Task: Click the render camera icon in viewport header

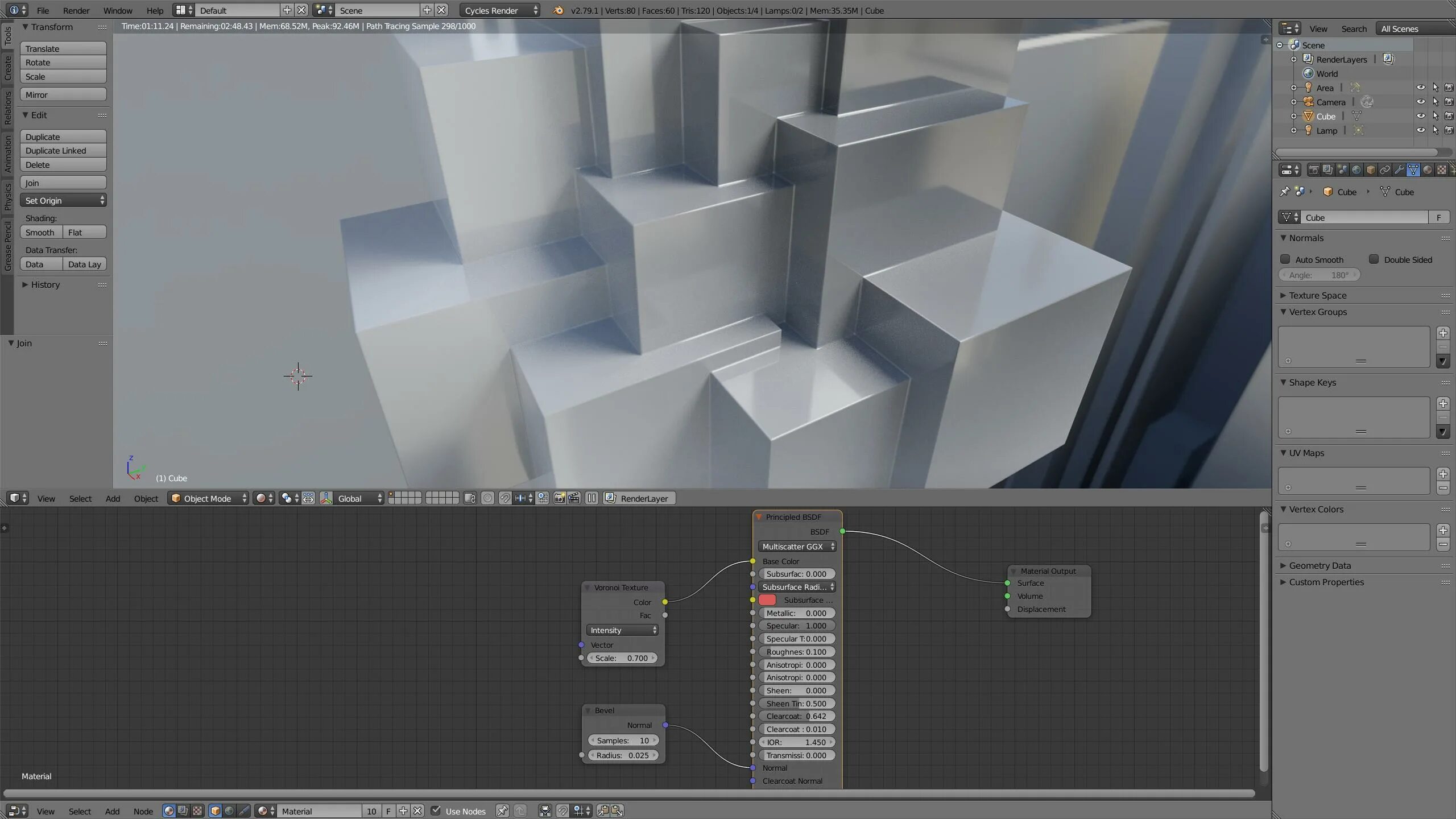Action: pos(560,498)
